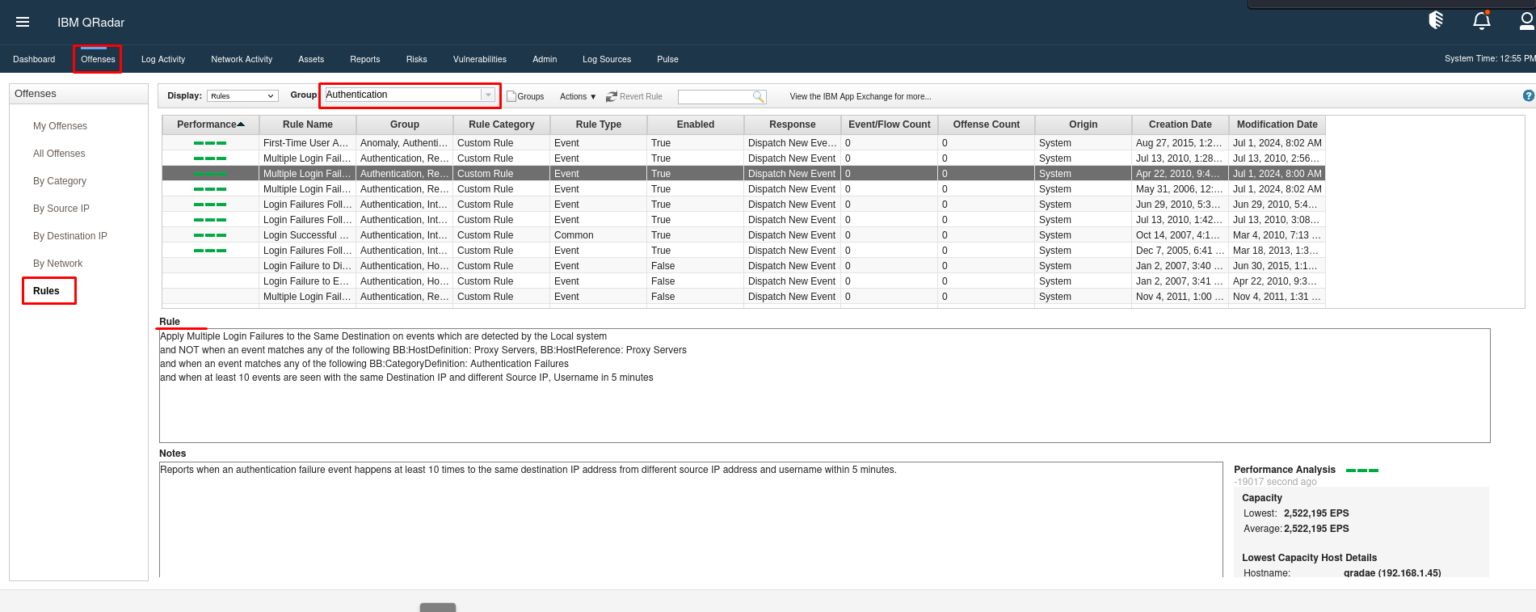The image size is (1536, 612).
Task: Open All Offenses in the sidebar
Action: (58, 153)
